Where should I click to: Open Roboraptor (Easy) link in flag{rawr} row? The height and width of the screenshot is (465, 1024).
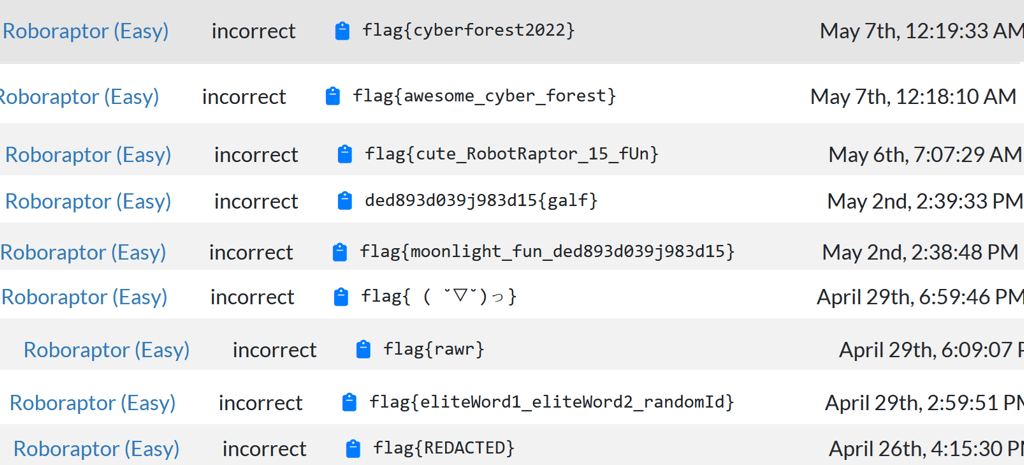(106, 350)
